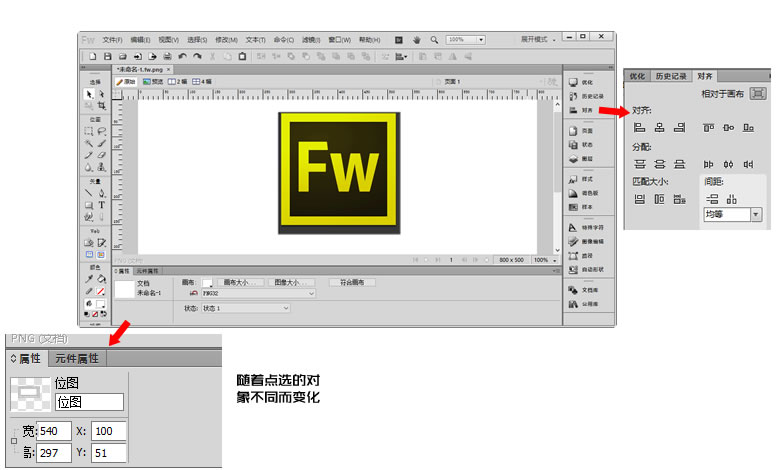The height and width of the screenshot is (470, 777).
Task: Align right edge in Align panel
Action: coord(679,128)
